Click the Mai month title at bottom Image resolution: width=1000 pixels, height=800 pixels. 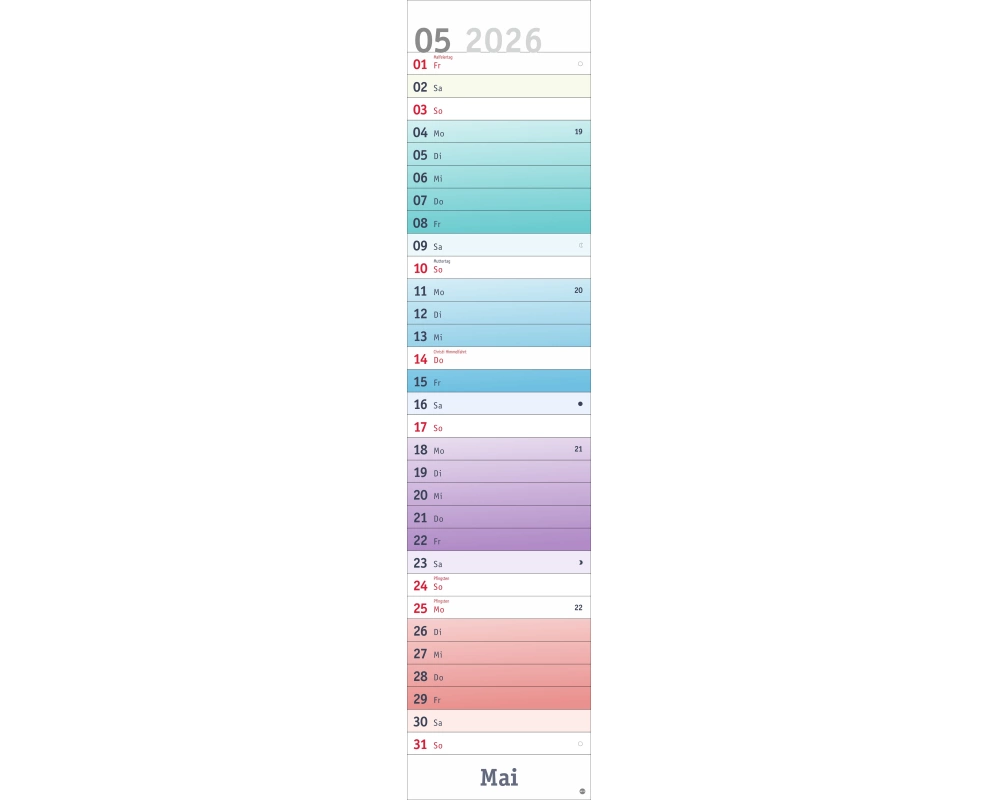point(499,777)
